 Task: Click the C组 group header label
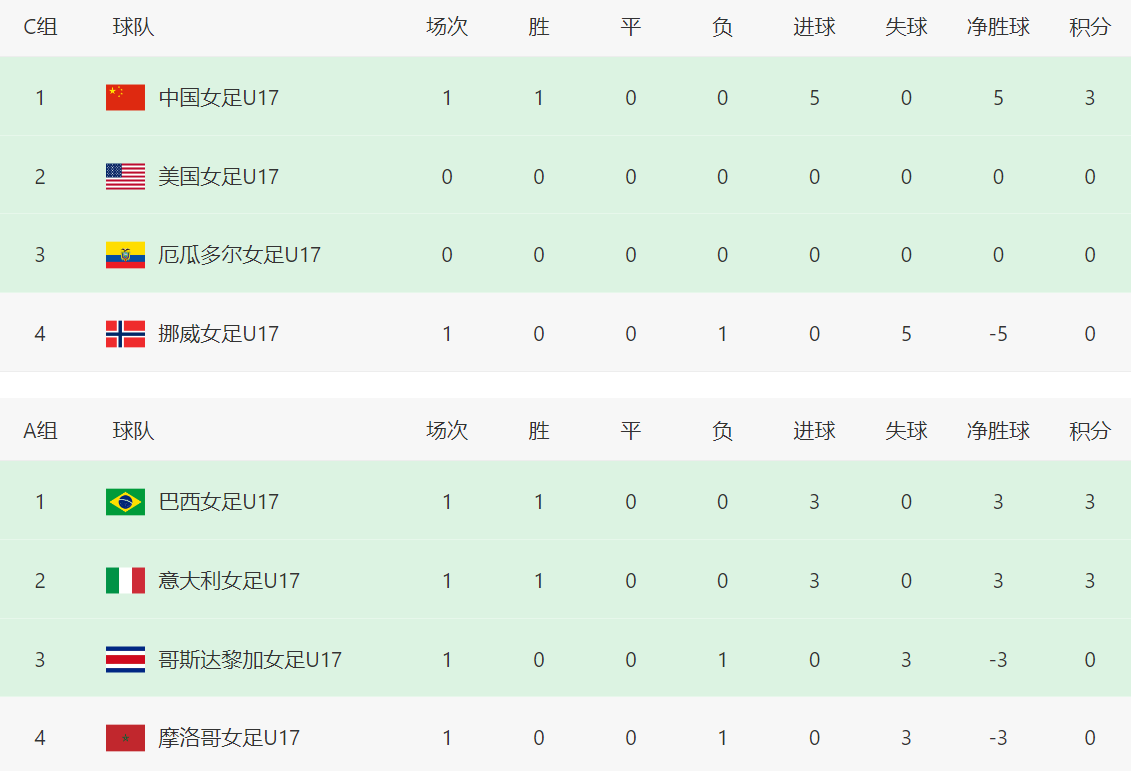[x=40, y=28]
